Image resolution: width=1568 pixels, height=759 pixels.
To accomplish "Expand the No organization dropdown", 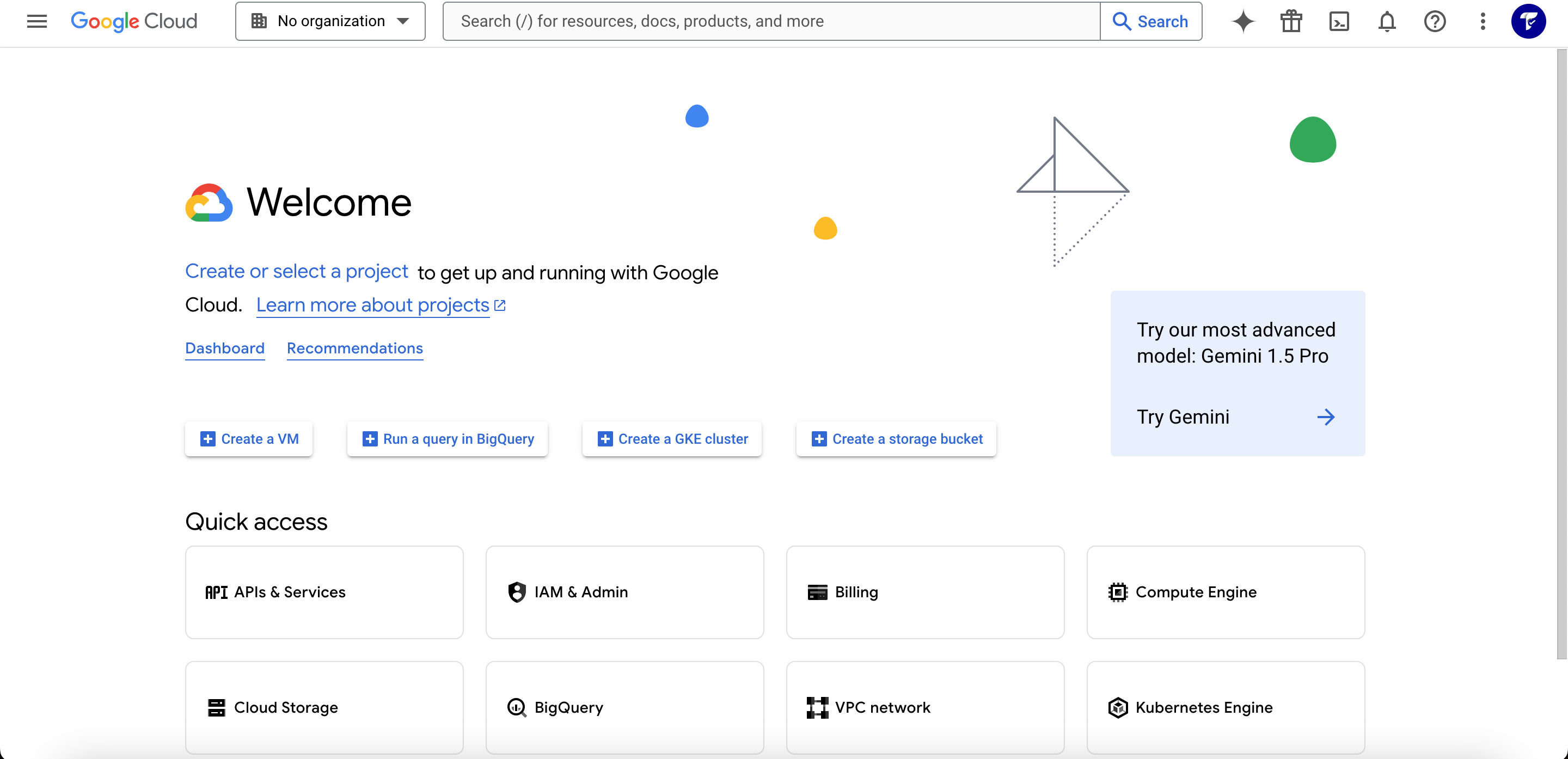I will point(330,21).
